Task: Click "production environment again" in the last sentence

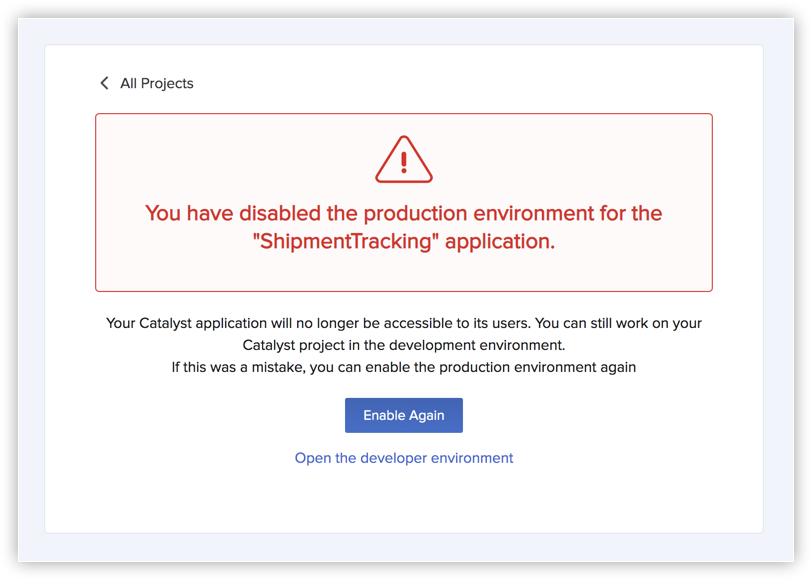Action: click(x=538, y=367)
